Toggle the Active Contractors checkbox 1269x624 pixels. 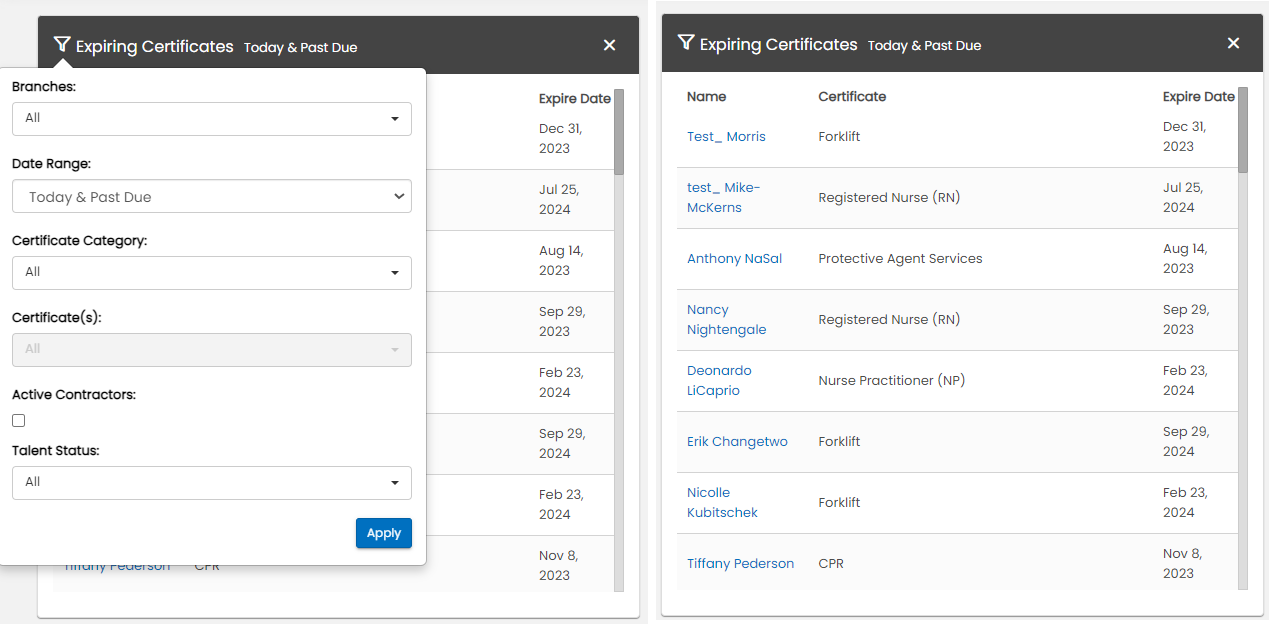pos(18,421)
